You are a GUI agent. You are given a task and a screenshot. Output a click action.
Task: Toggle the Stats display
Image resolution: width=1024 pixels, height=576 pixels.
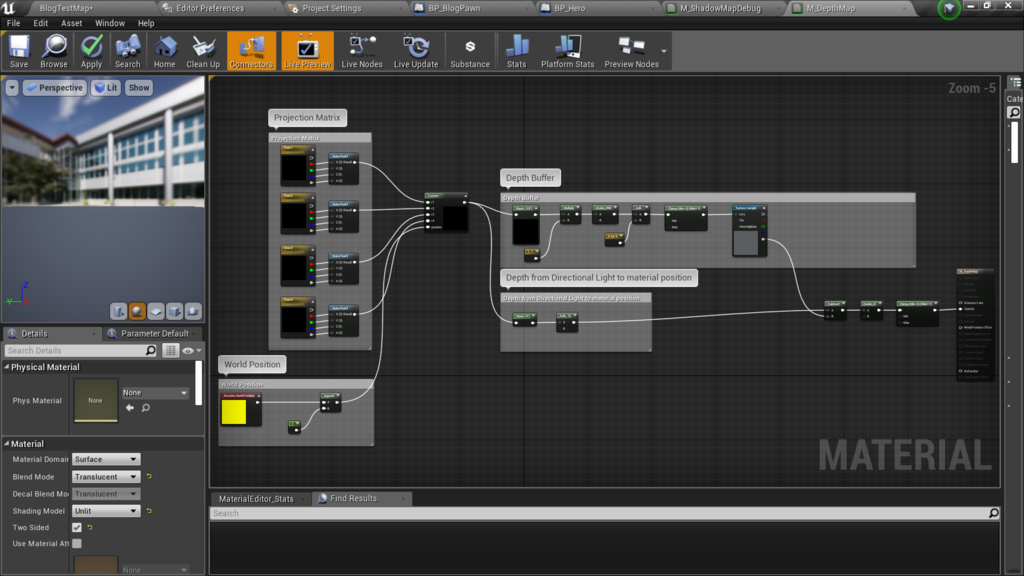click(x=517, y=51)
